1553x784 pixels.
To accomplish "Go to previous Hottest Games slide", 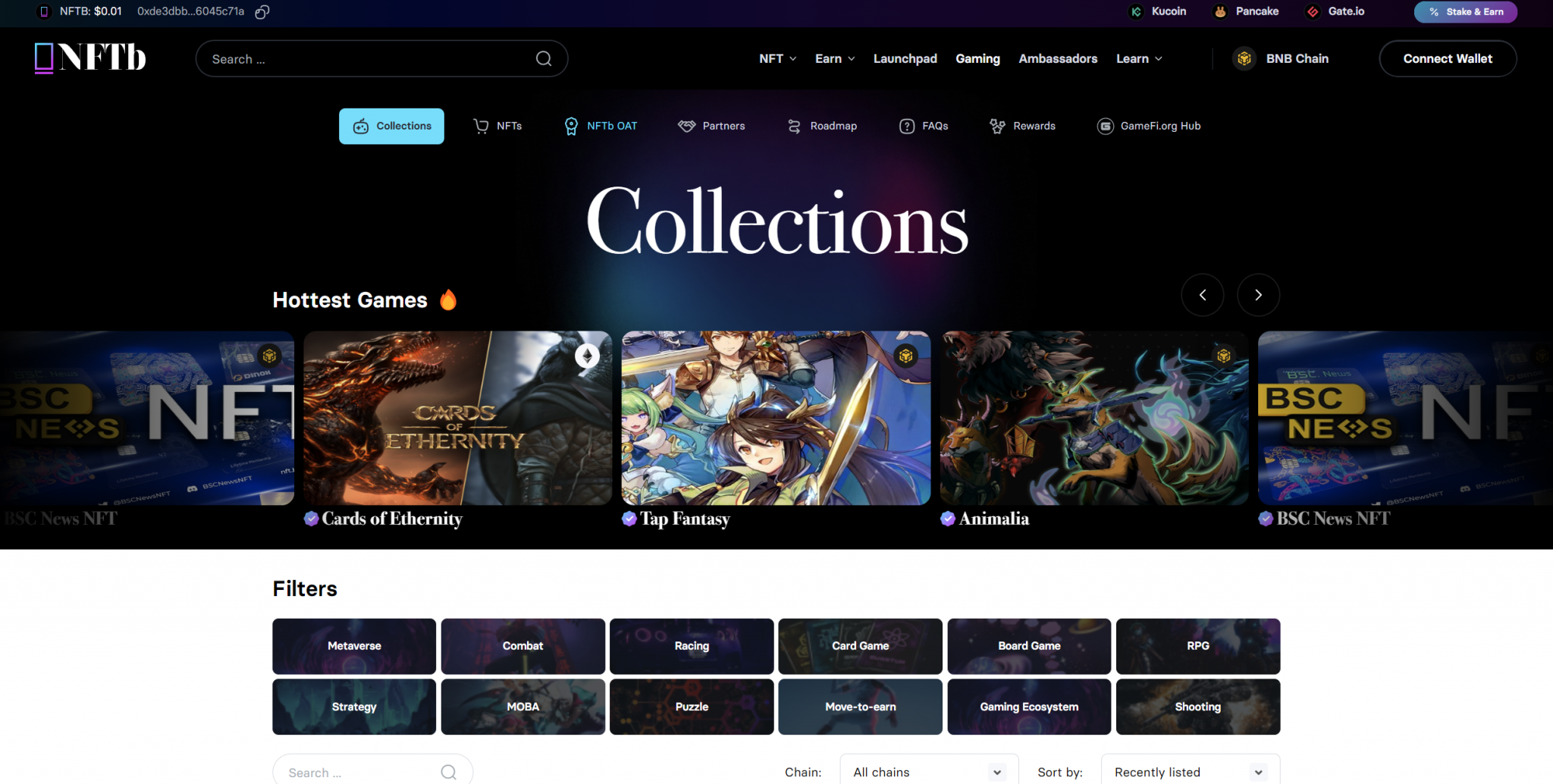I will pyautogui.click(x=1202, y=295).
